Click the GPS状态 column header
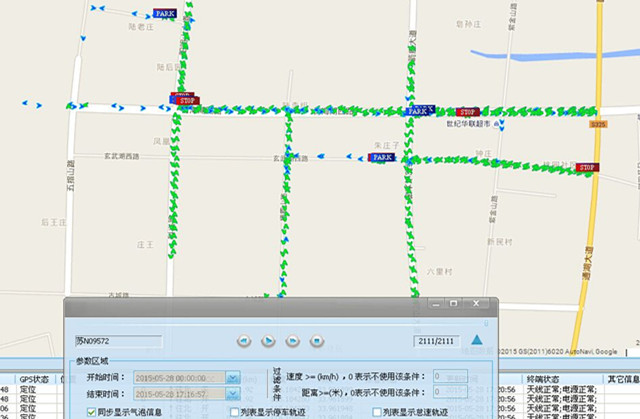The image size is (640, 419). coord(35,380)
